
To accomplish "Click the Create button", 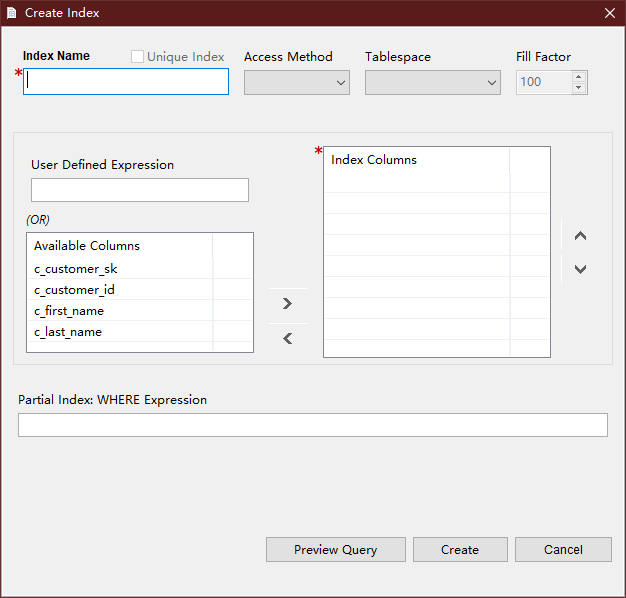I will point(460,550).
